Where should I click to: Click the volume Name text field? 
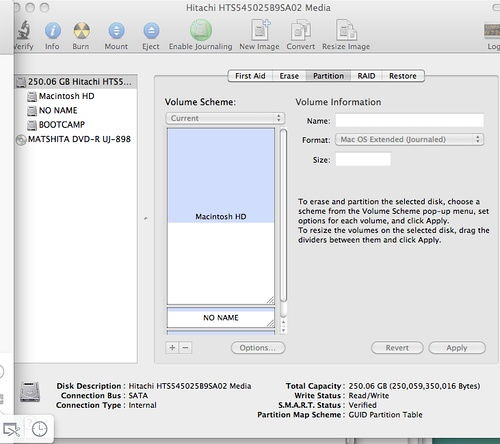point(409,120)
